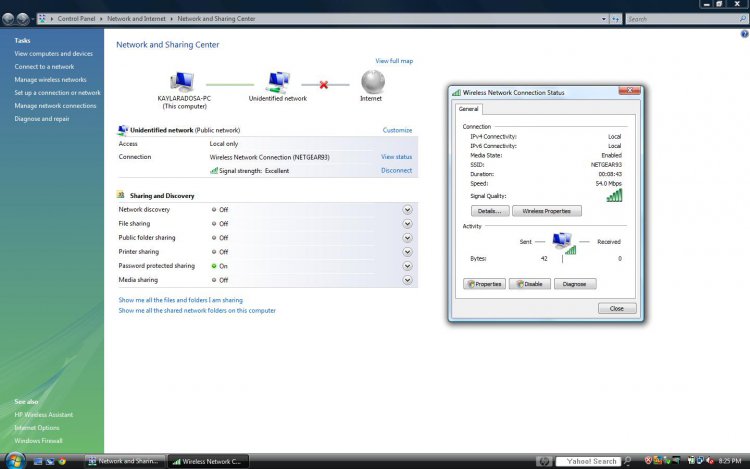Open Set up a connection or network

click(57, 93)
